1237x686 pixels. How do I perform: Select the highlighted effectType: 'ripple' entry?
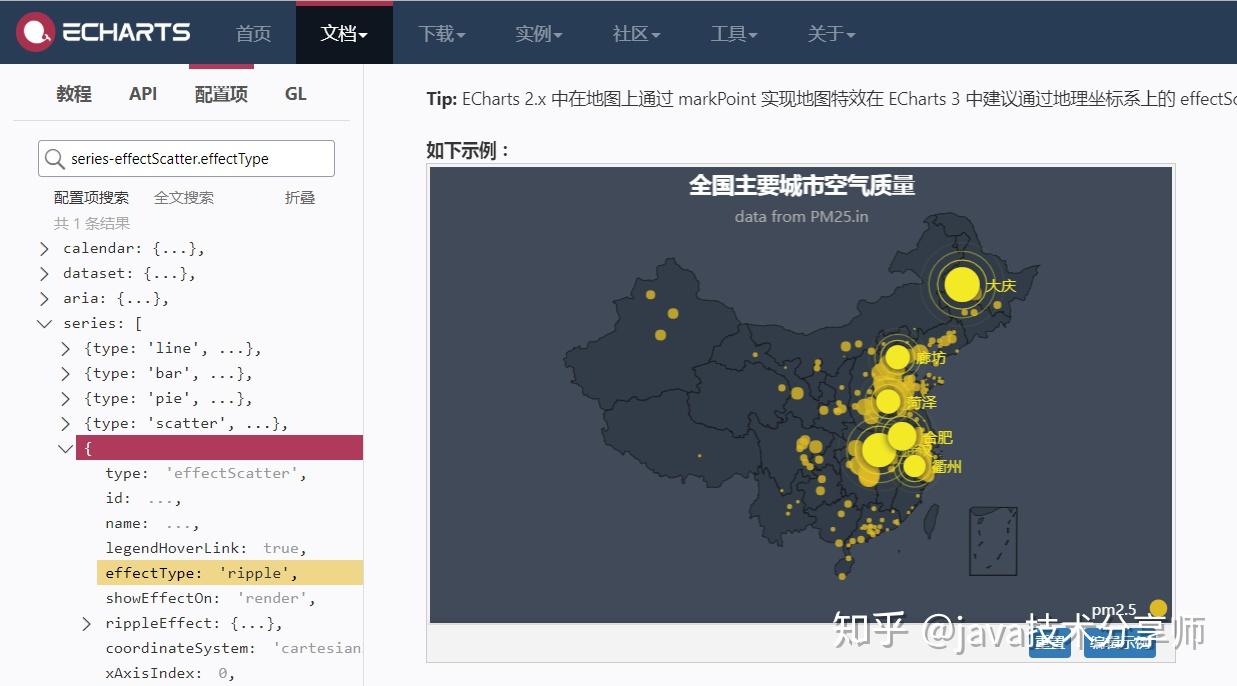pyautogui.click(x=200, y=572)
